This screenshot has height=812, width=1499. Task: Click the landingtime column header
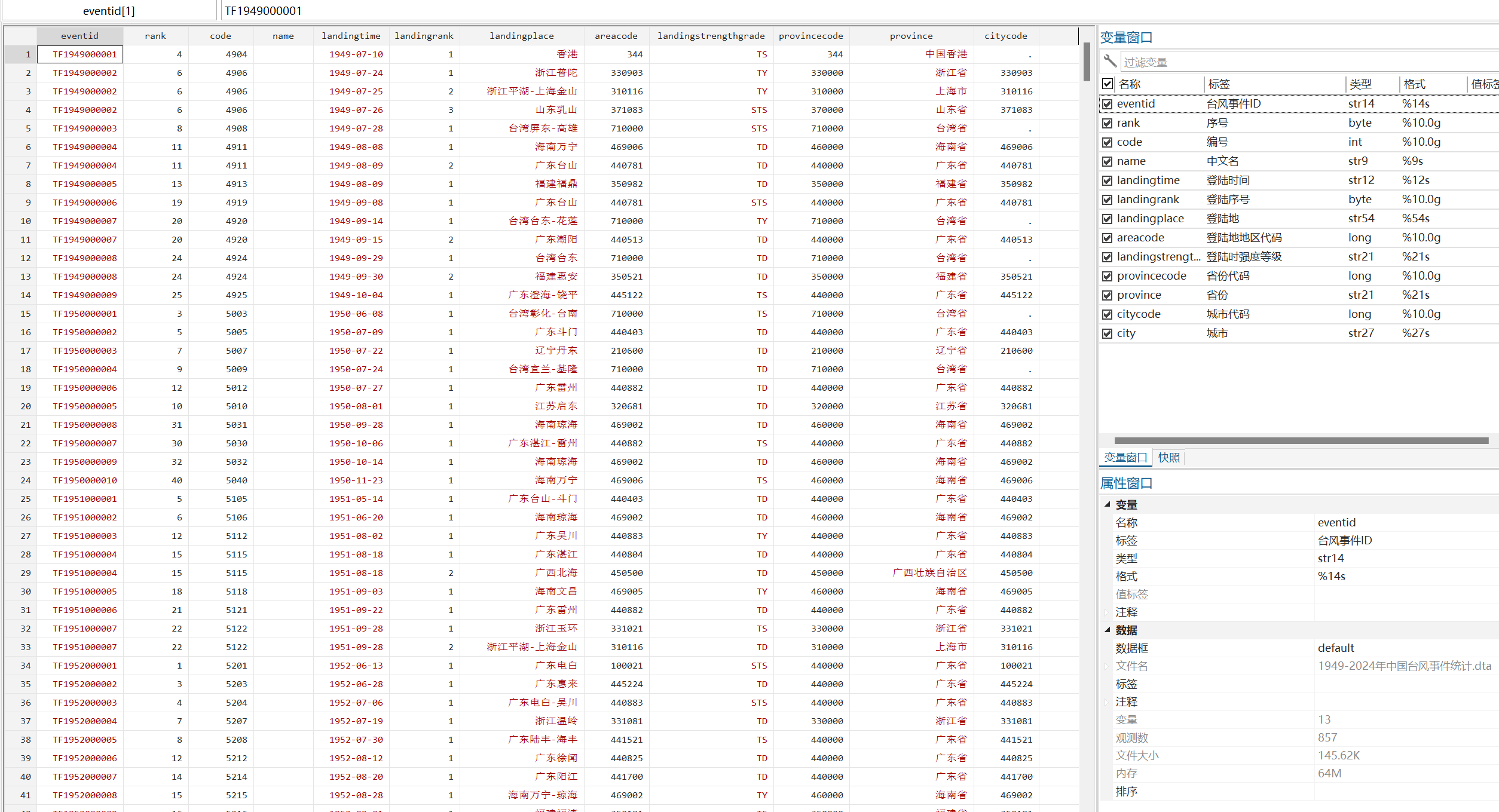[x=351, y=36]
